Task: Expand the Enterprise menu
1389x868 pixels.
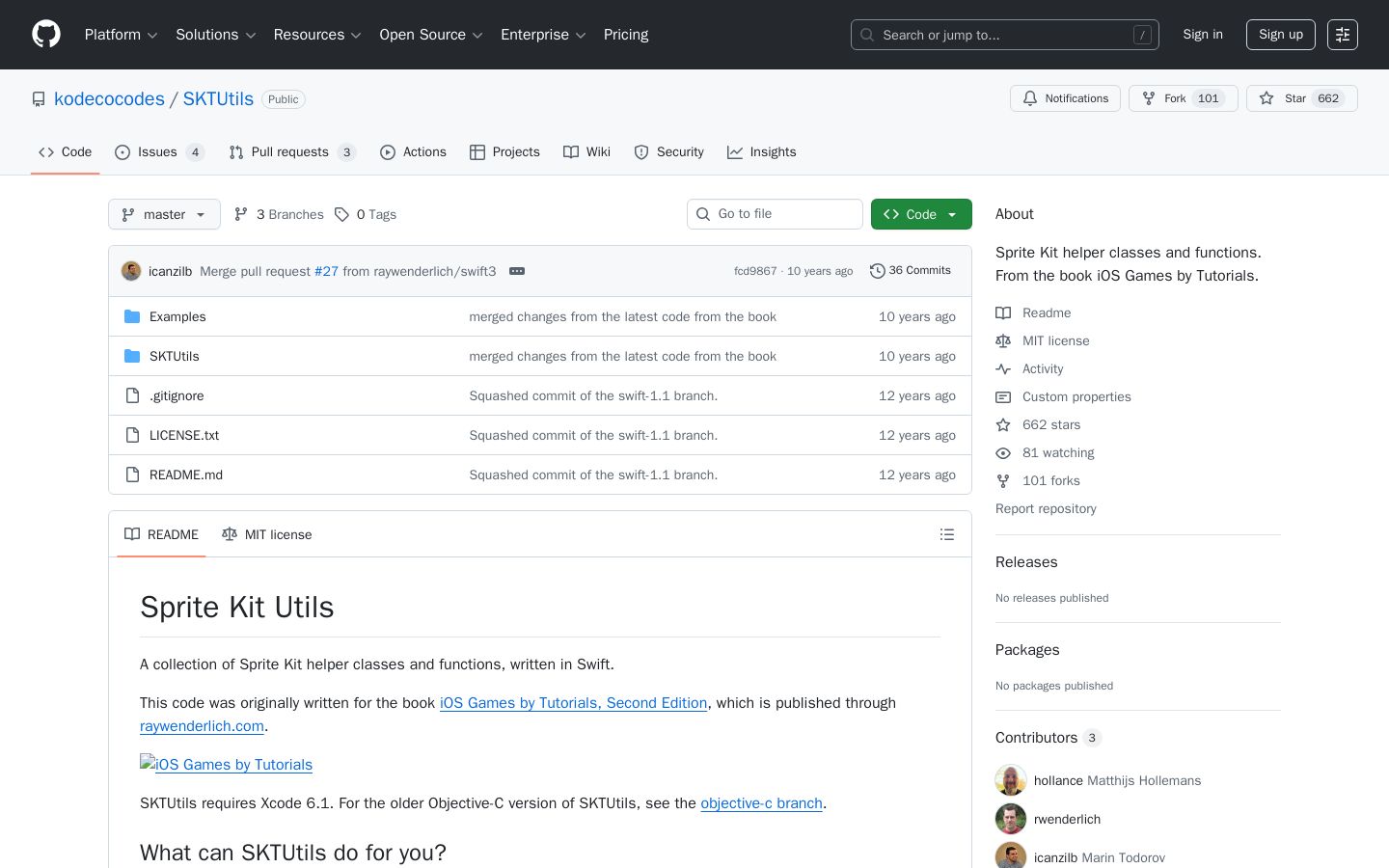Action: pyautogui.click(x=543, y=35)
